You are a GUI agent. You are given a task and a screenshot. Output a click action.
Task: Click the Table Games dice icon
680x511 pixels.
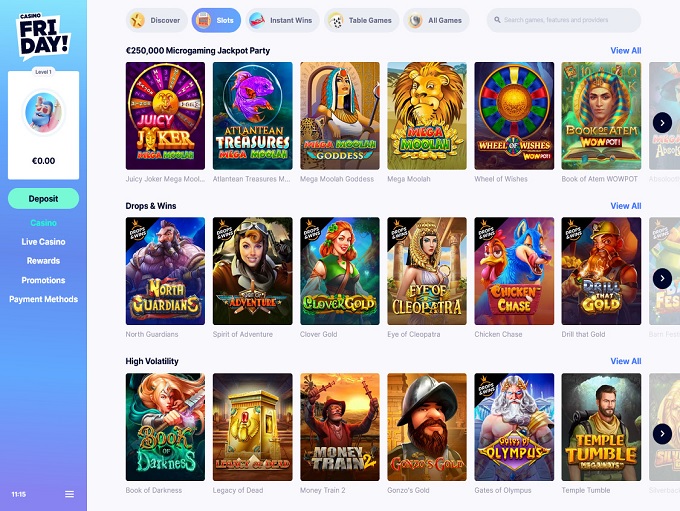point(336,20)
